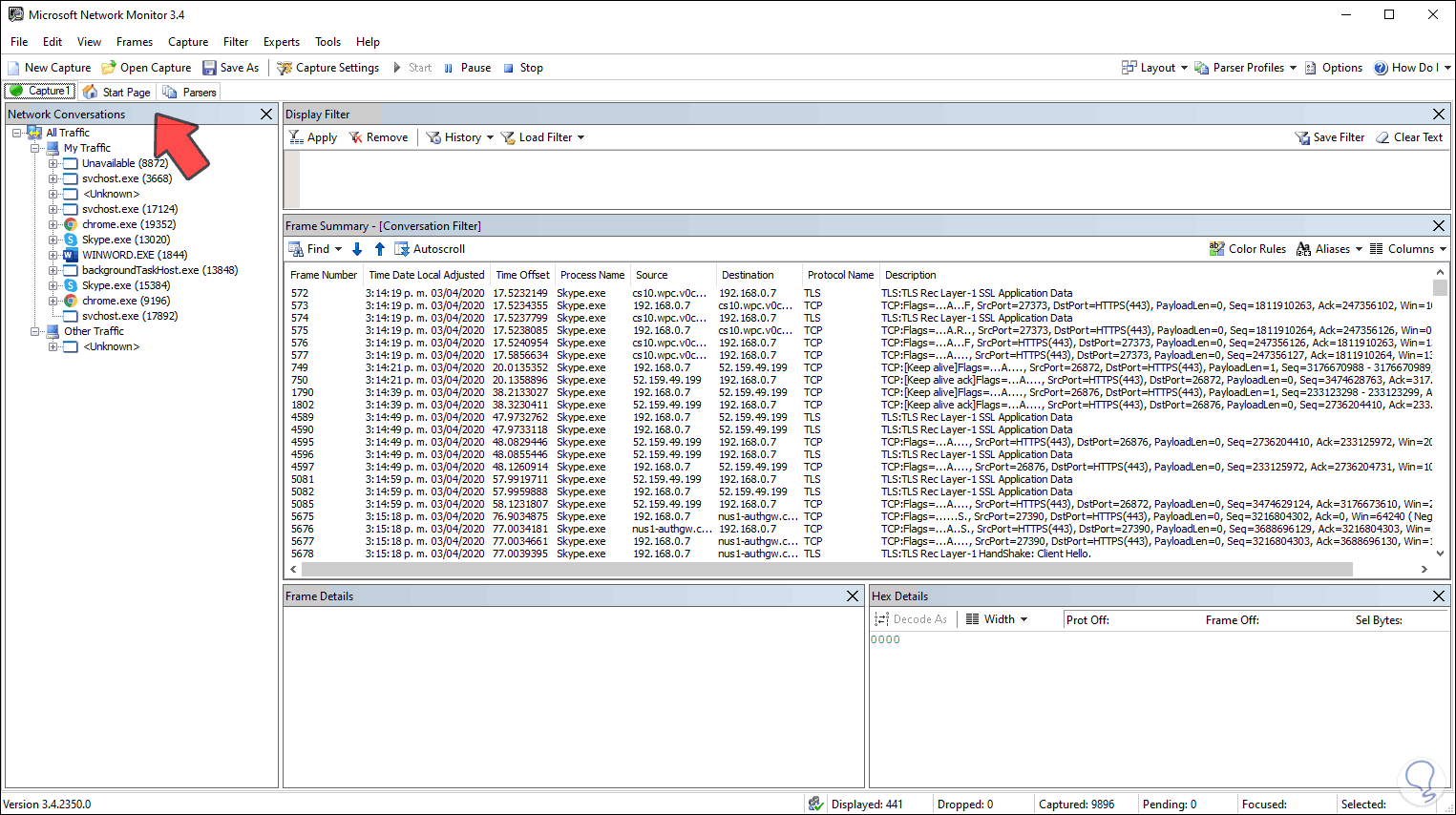Collapse the Other Traffic tree node
1456x815 pixels.
pyautogui.click(x=34, y=331)
